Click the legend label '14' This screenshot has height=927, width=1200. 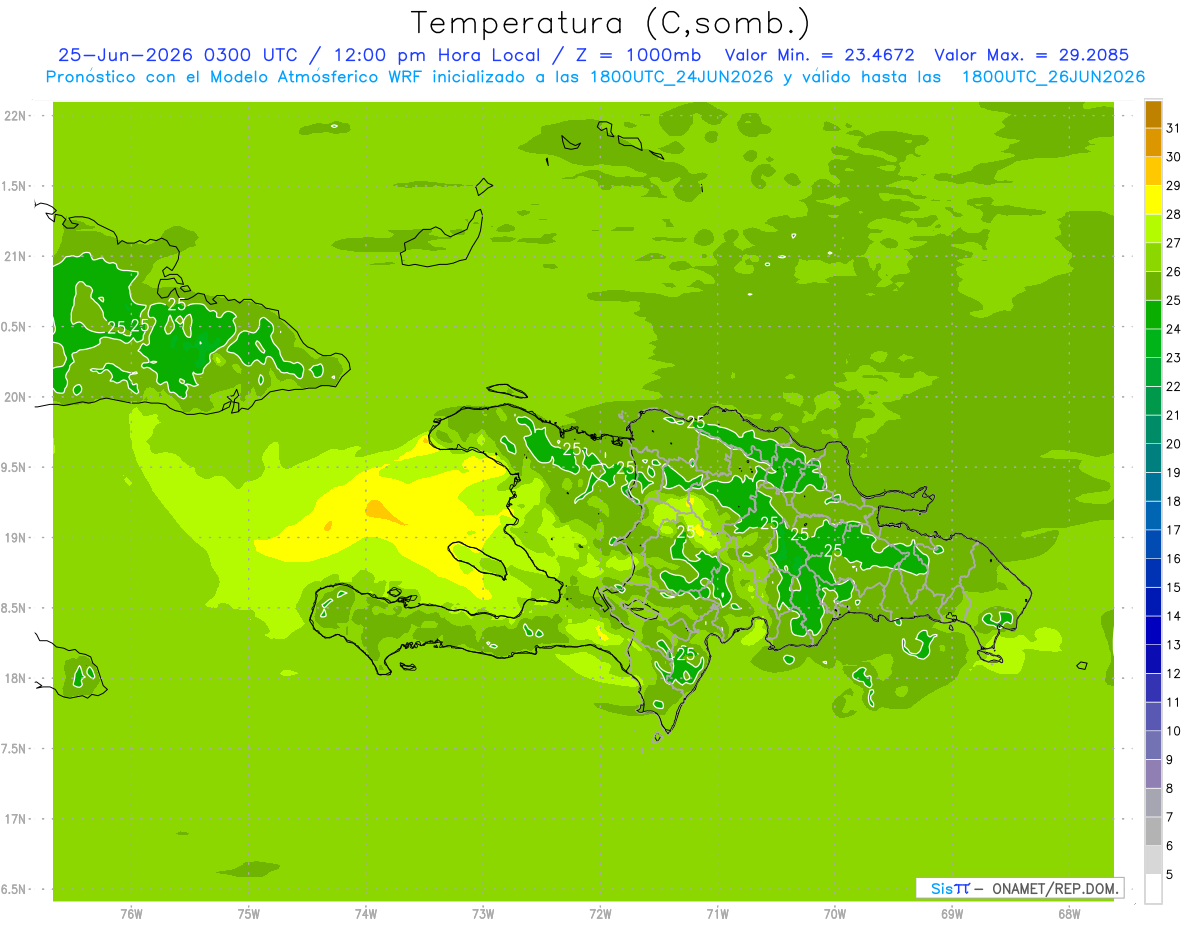1173,616
